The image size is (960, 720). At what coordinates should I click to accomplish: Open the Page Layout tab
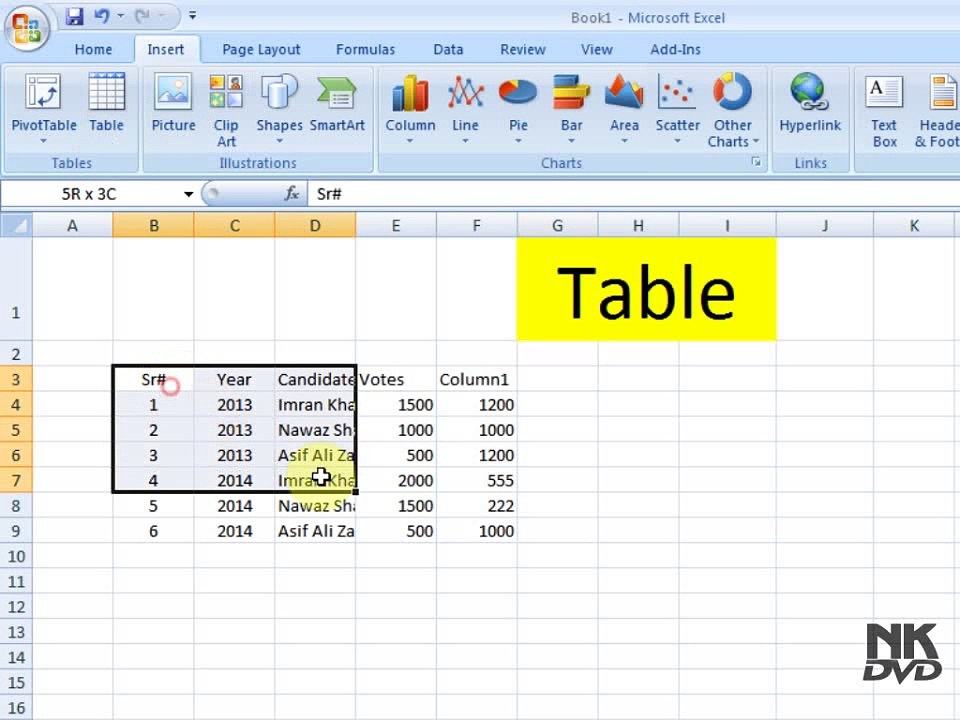coord(261,50)
